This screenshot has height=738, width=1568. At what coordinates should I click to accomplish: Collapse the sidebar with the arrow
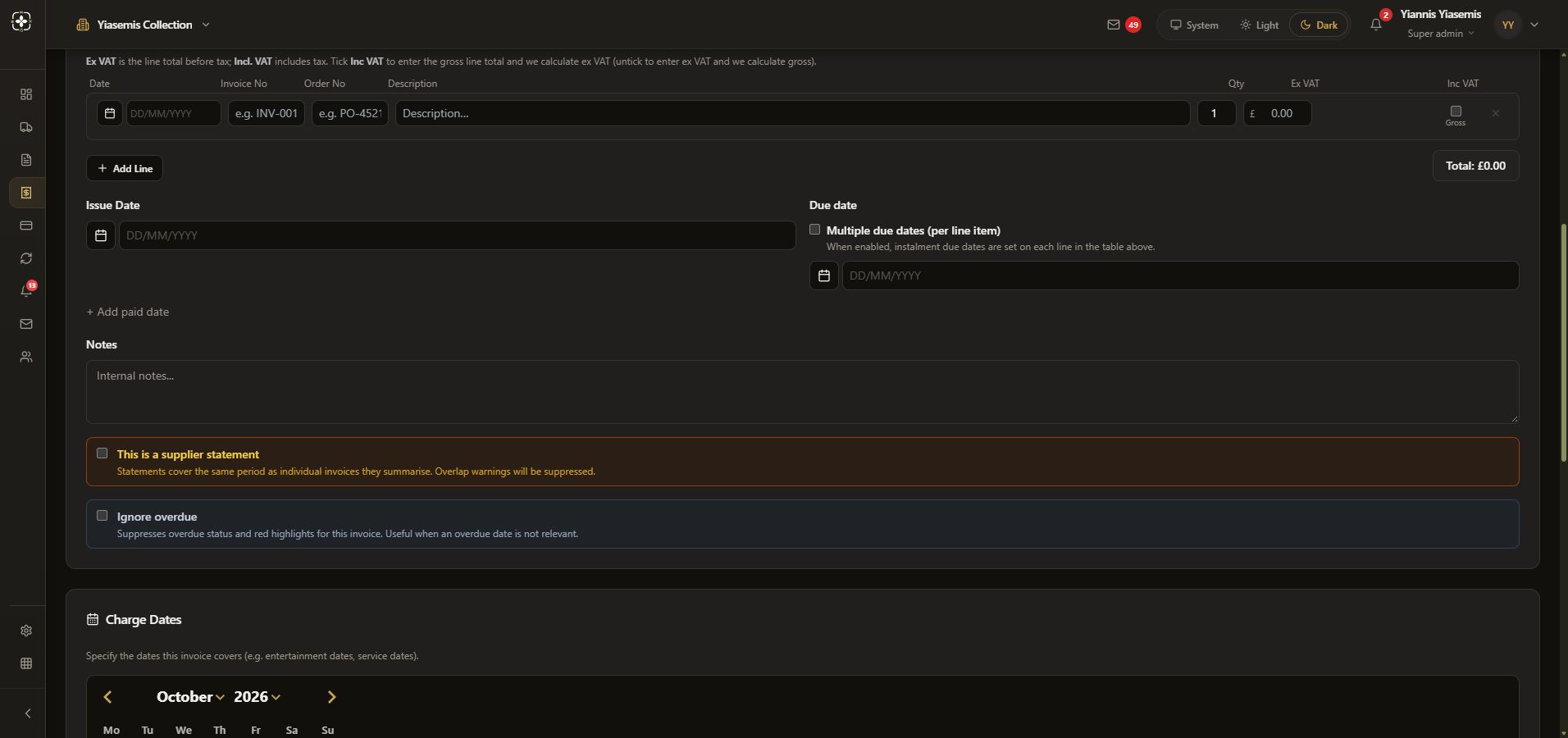pyautogui.click(x=27, y=713)
